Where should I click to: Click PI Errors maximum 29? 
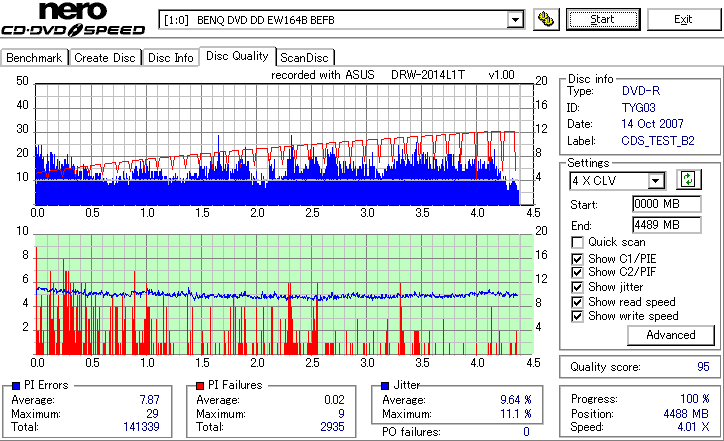tap(153, 414)
